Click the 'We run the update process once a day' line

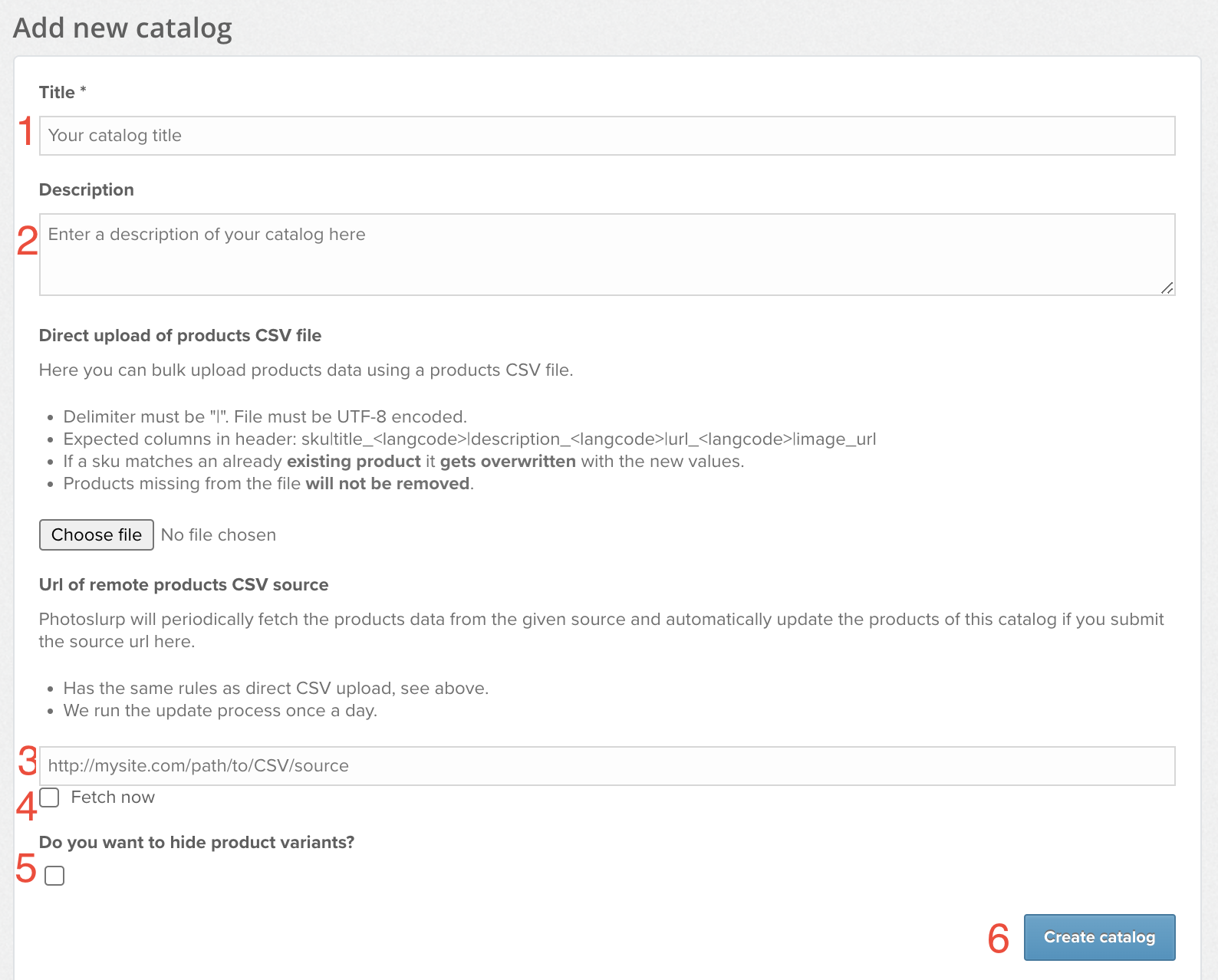[x=220, y=710]
